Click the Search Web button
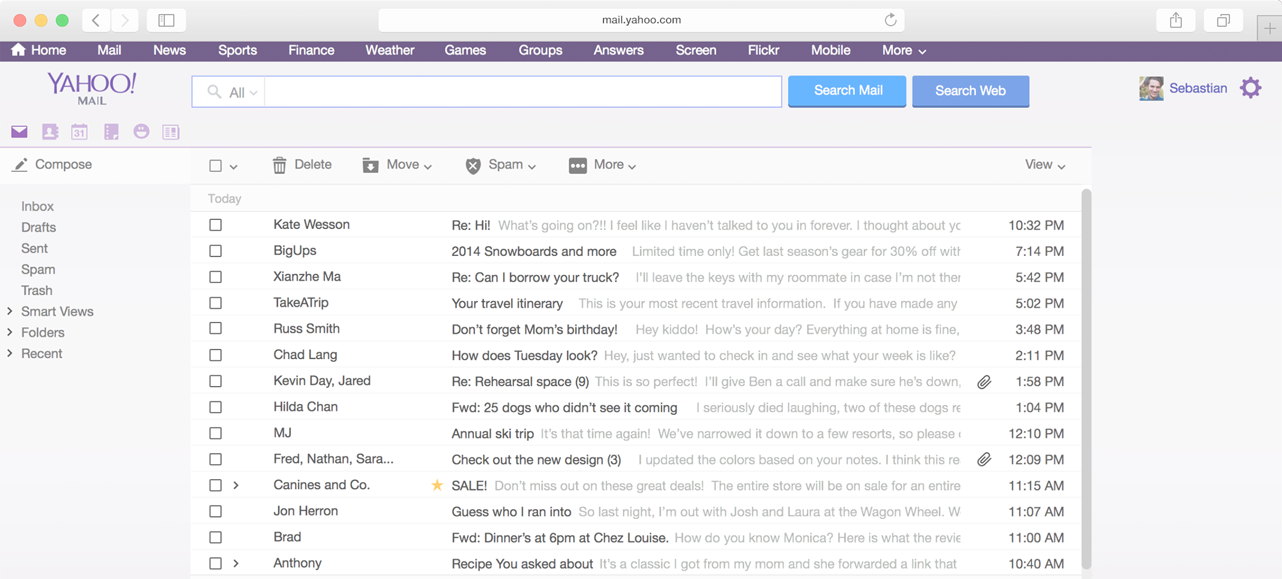This screenshot has width=1282, height=579. click(970, 91)
